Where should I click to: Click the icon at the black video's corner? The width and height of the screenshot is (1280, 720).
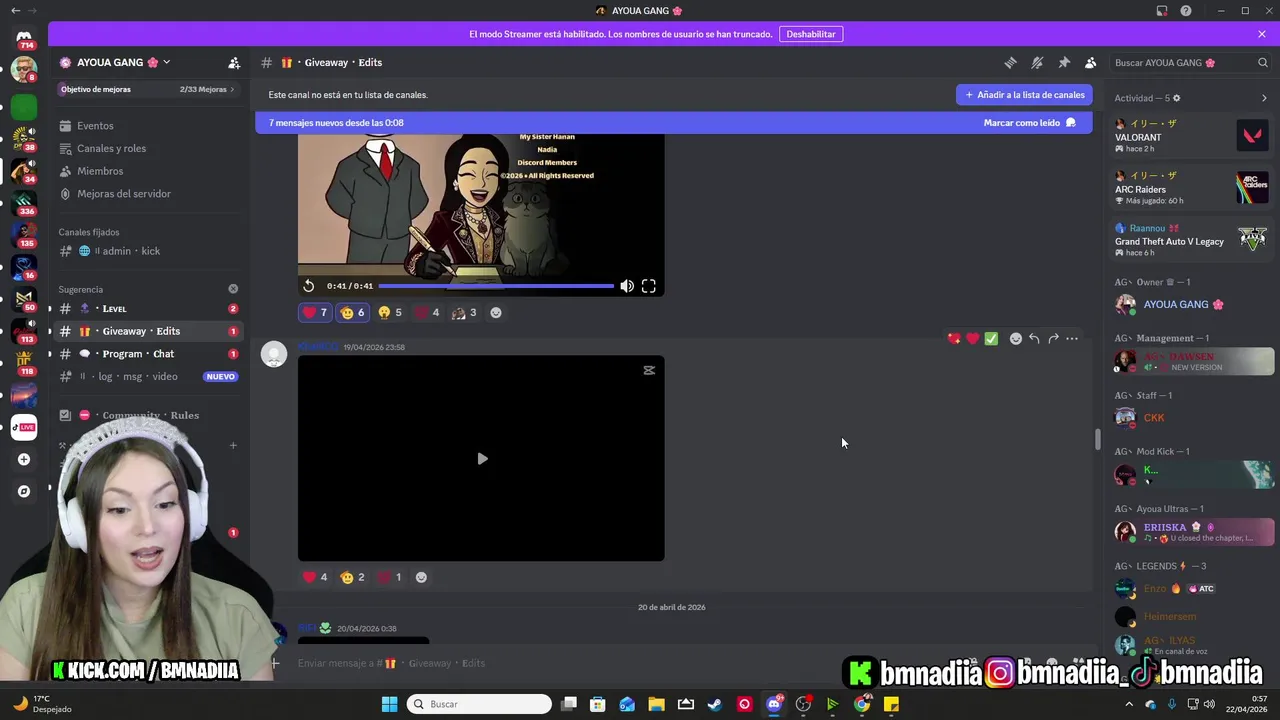[x=649, y=370]
